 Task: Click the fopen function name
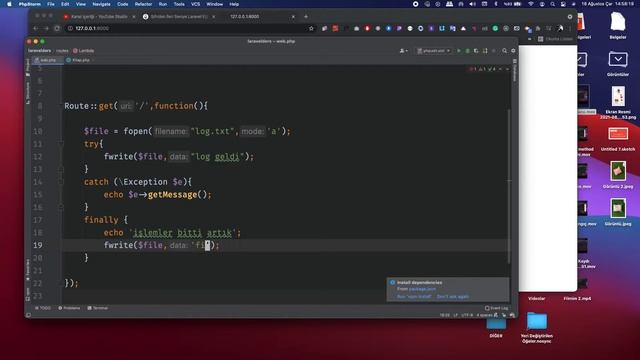click(137, 131)
